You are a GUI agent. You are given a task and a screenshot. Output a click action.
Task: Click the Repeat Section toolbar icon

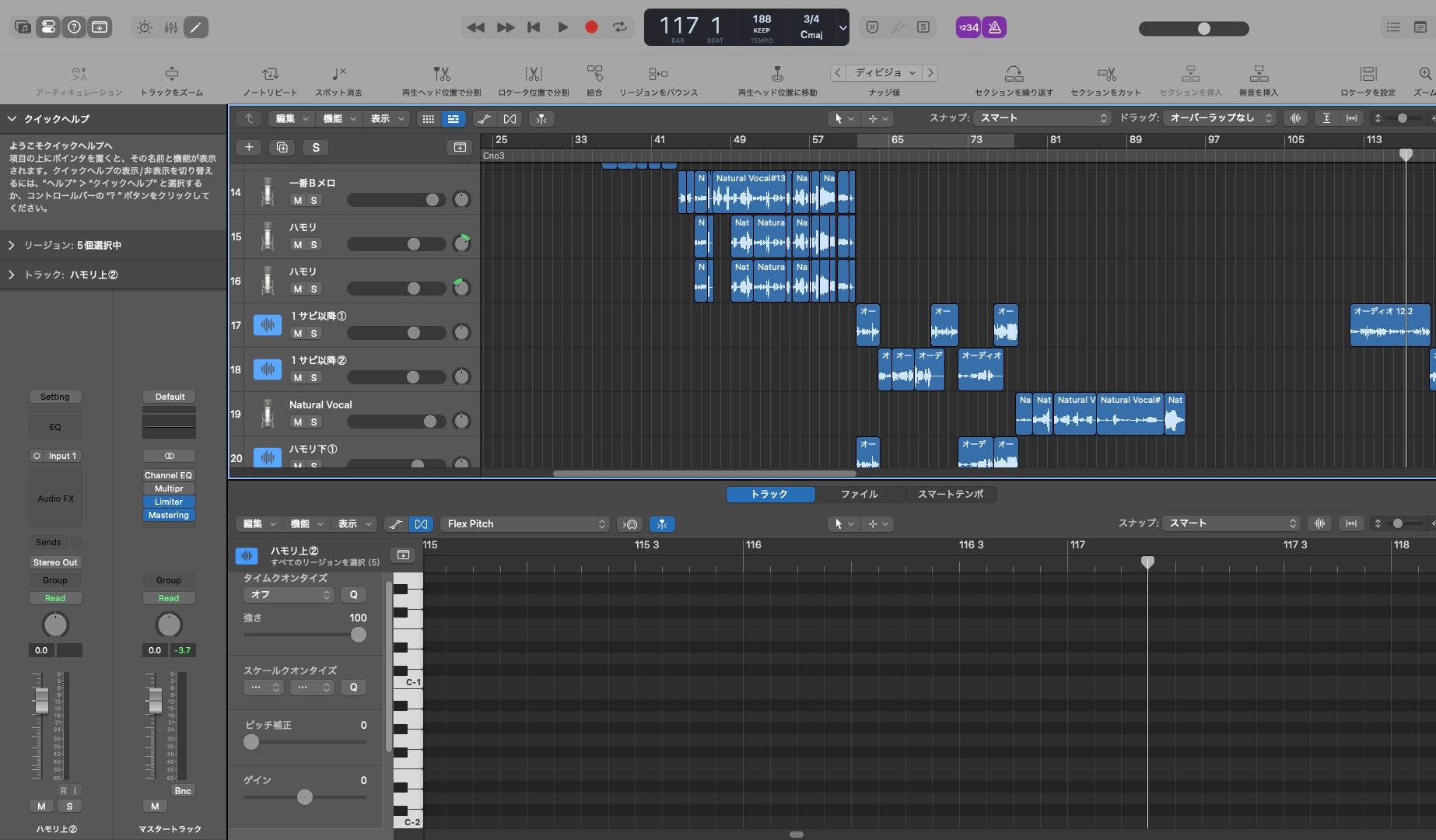(x=1014, y=74)
